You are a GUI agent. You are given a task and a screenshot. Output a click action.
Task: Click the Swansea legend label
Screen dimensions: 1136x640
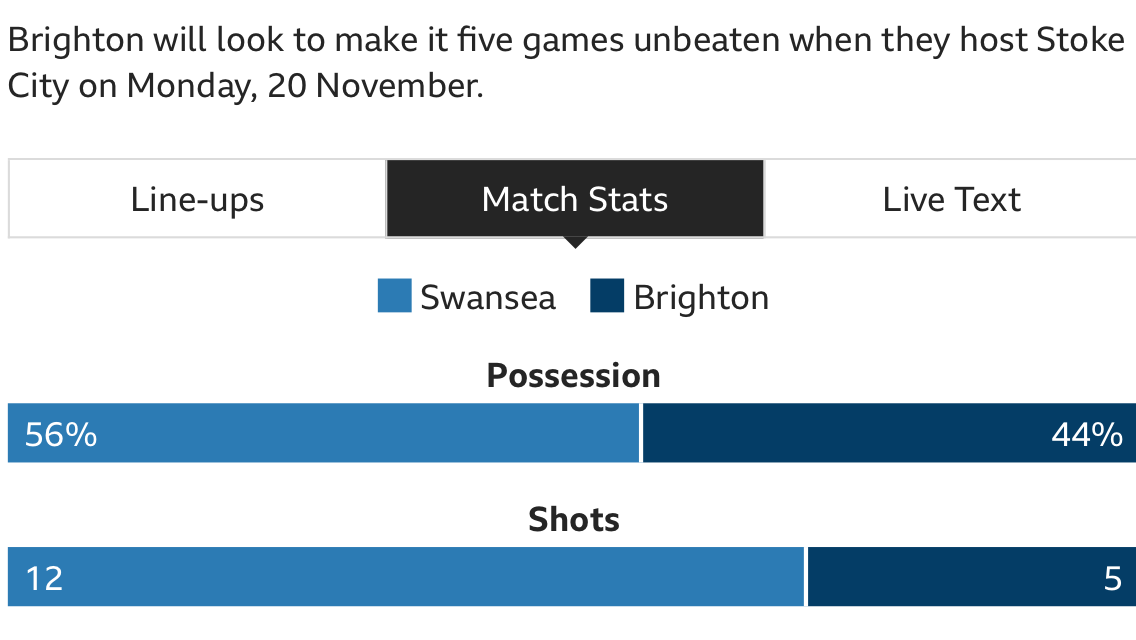click(x=488, y=297)
